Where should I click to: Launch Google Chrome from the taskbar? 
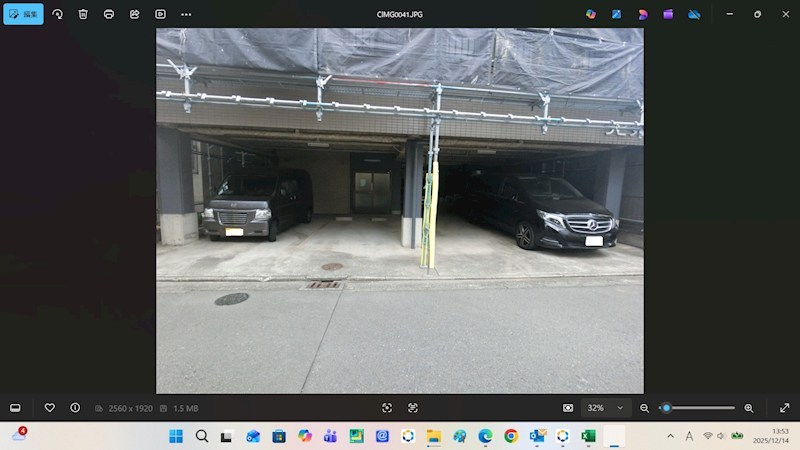(511, 436)
